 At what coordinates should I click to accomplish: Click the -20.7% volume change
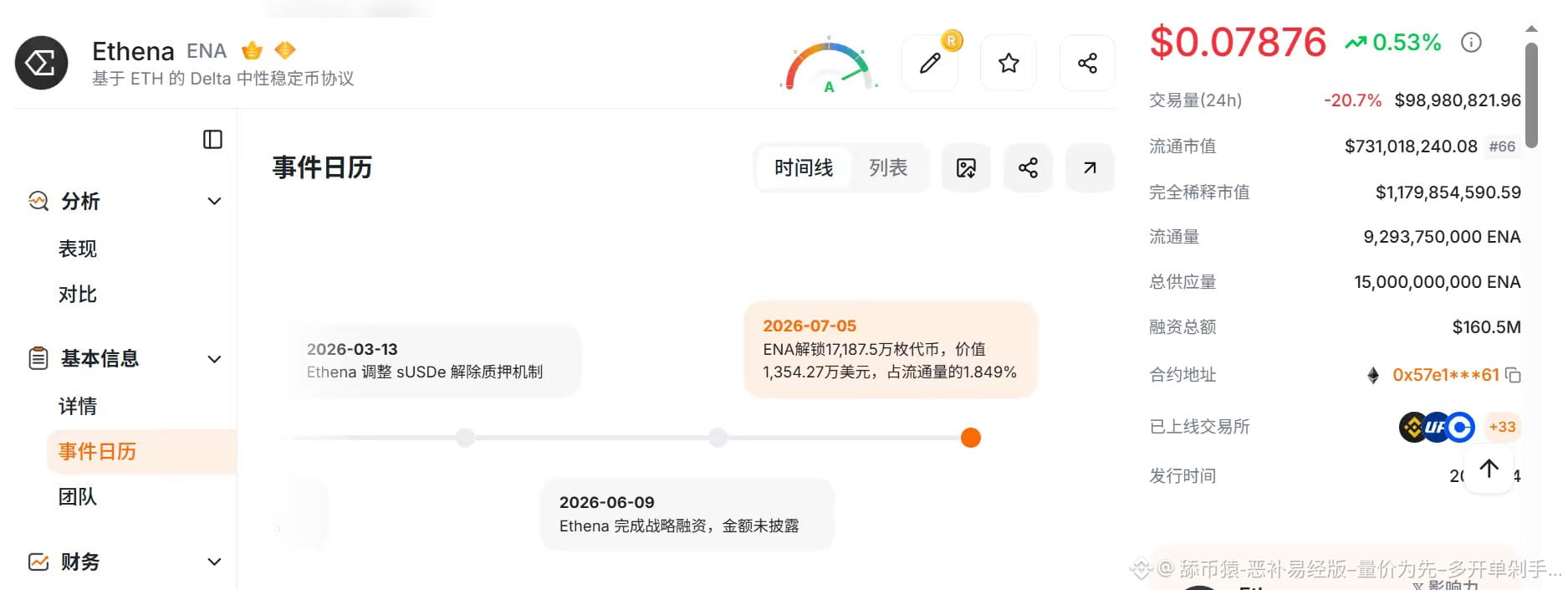(x=1352, y=100)
